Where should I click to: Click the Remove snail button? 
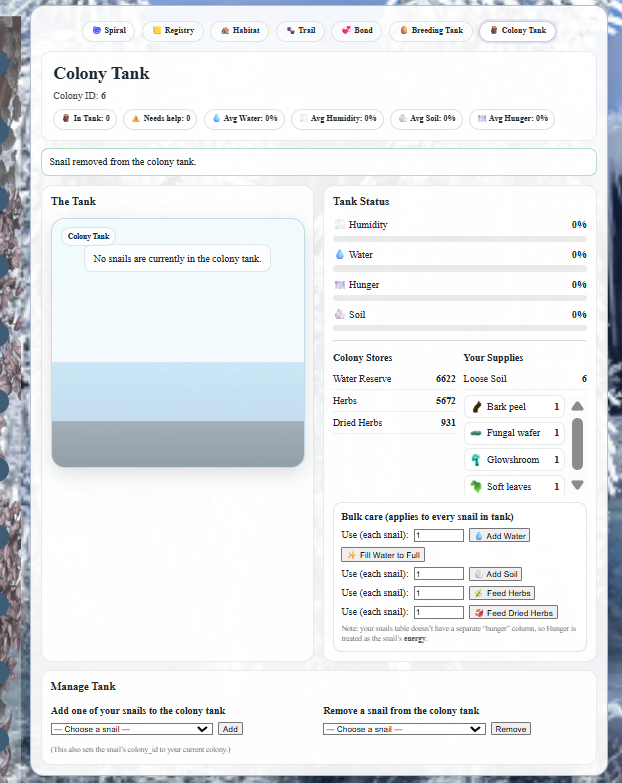pos(510,729)
